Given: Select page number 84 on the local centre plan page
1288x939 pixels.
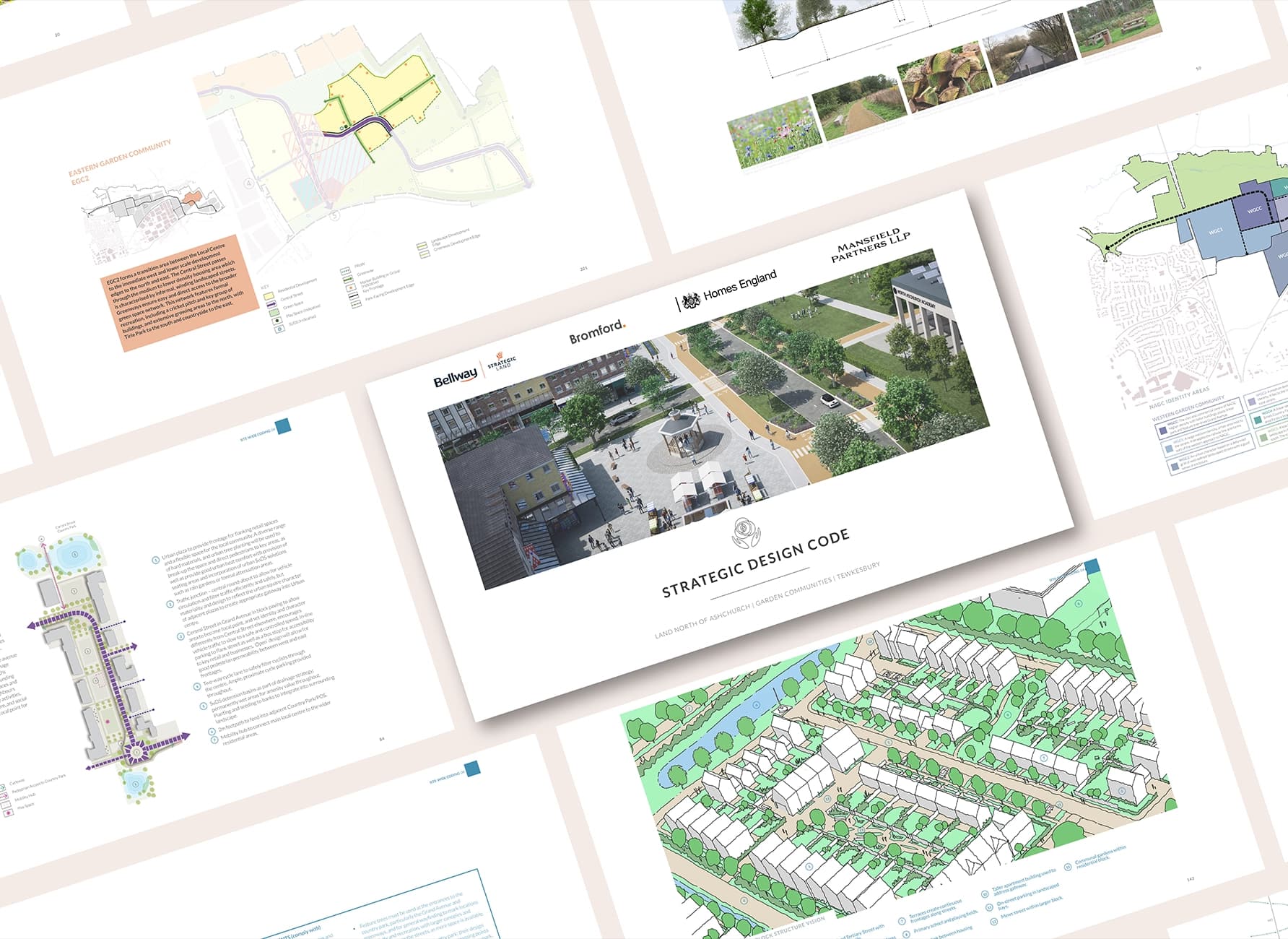Looking at the screenshot, I should [x=383, y=739].
